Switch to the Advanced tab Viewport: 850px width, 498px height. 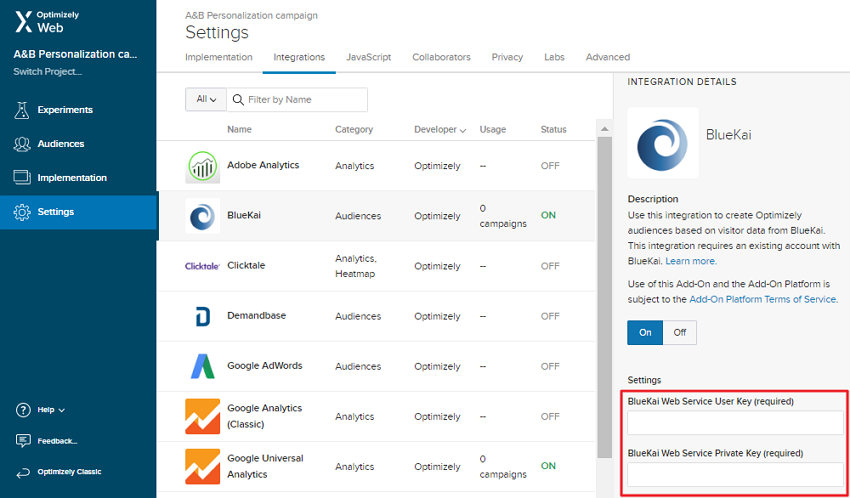[608, 57]
